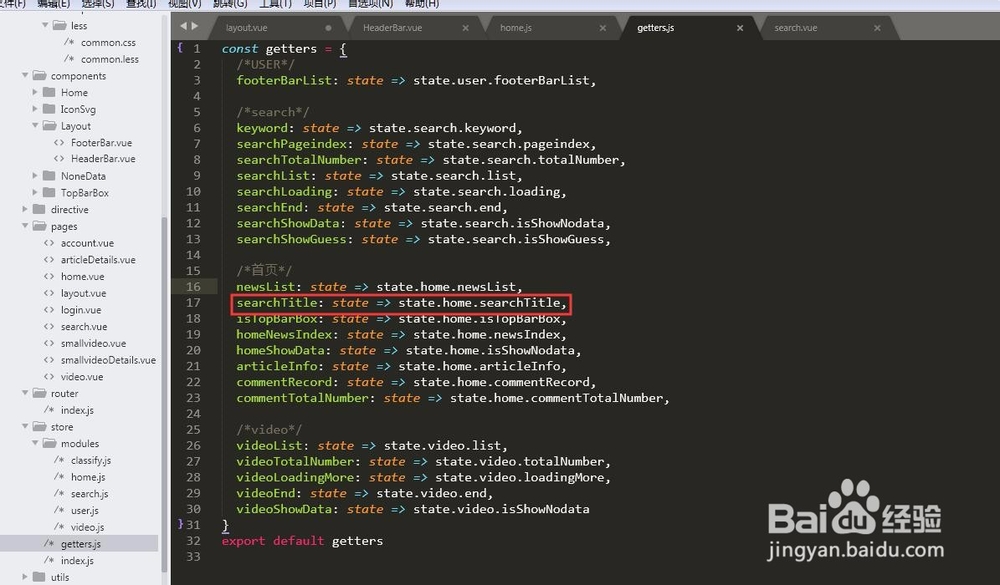Click line number 16 in gutter
Image resolution: width=1000 pixels, height=585 pixels.
193,286
